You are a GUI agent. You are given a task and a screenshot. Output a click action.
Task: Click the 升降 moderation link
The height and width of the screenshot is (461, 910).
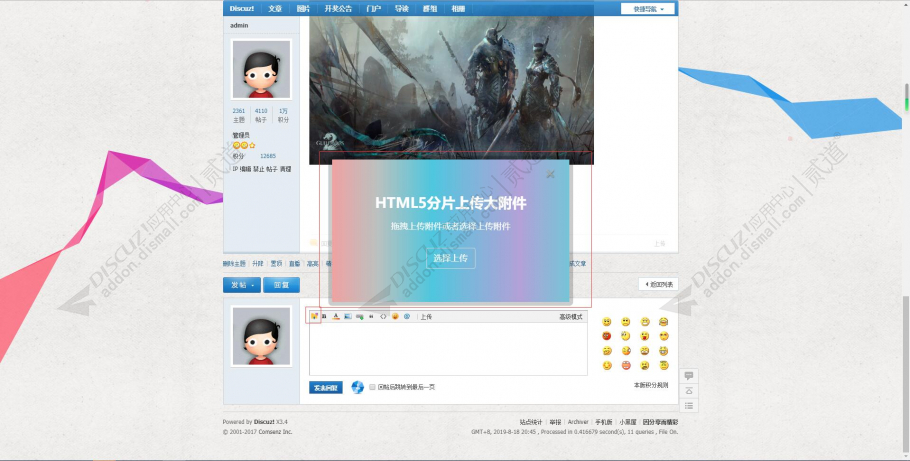pyautogui.click(x=258, y=264)
